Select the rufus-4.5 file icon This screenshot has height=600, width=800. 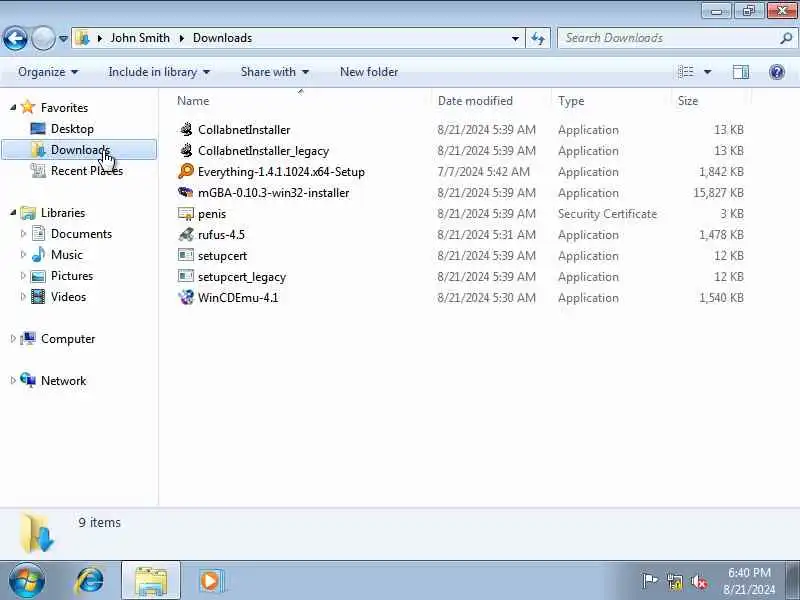click(186, 234)
